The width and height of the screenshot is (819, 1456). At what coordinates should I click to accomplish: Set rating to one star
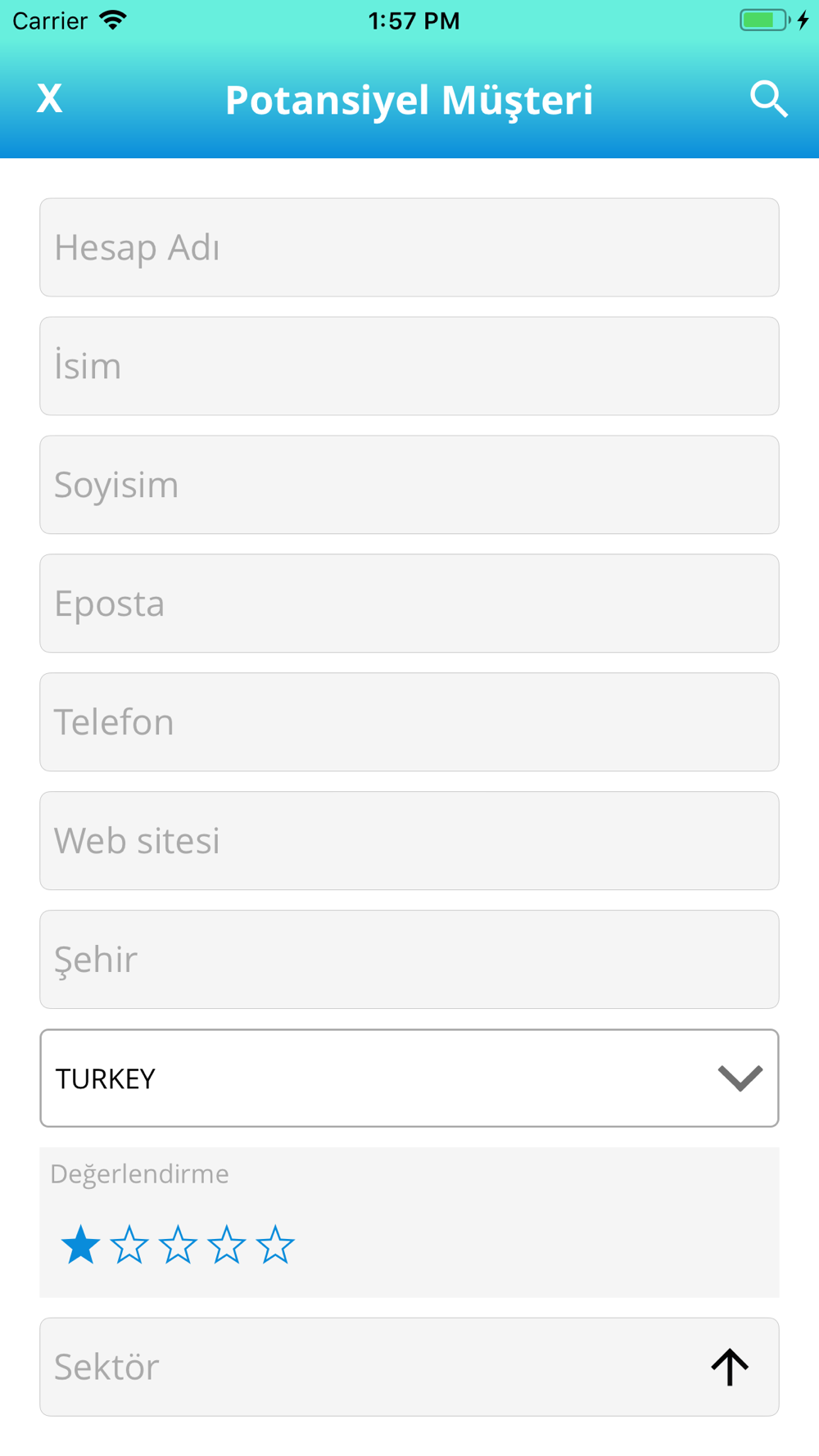[x=80, y=1245]
